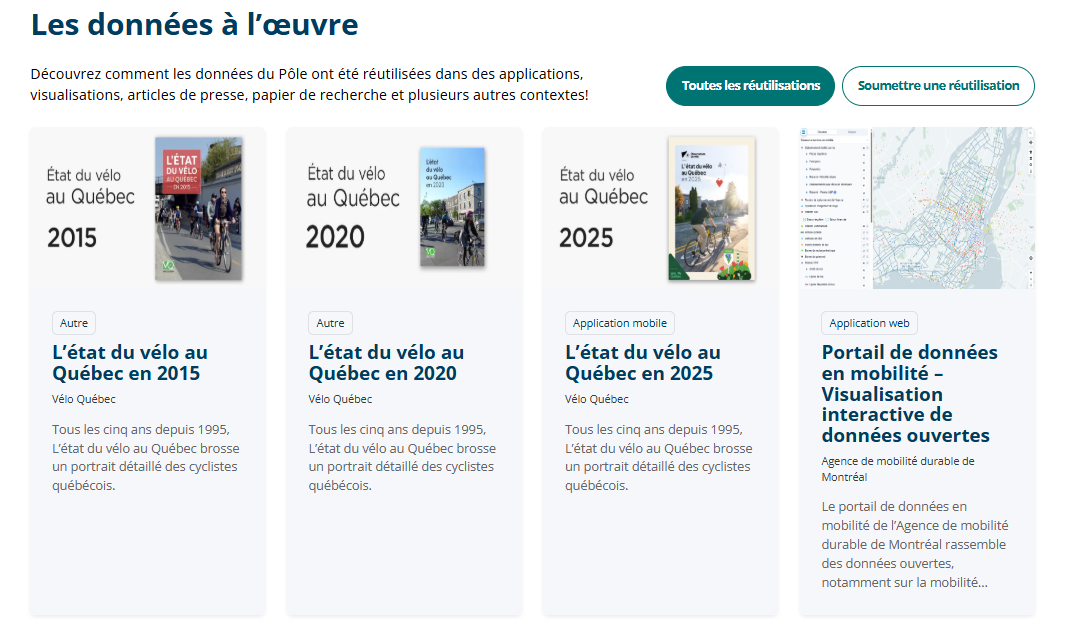Click the Découvrez comment les données intro paragraph
Image resolution: width=1087 pixels, height=643 pixels.
click(309, 85)
